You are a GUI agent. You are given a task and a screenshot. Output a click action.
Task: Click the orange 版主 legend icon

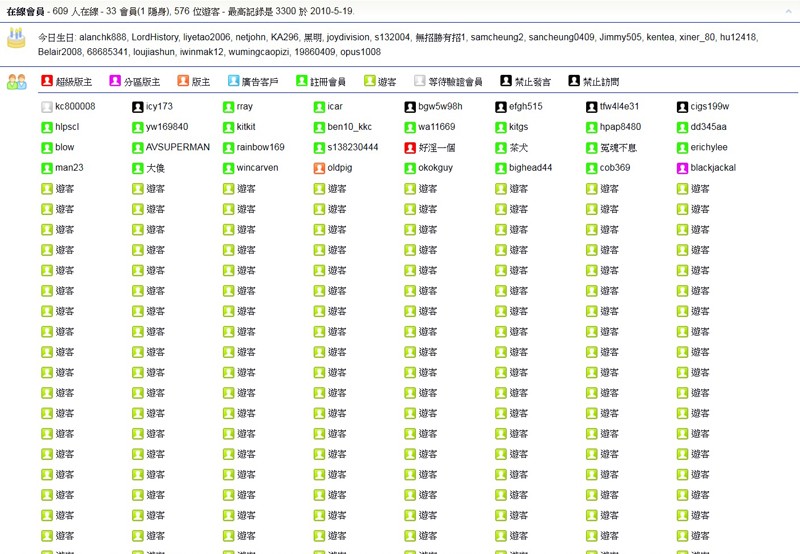click(x=183, y=81)
